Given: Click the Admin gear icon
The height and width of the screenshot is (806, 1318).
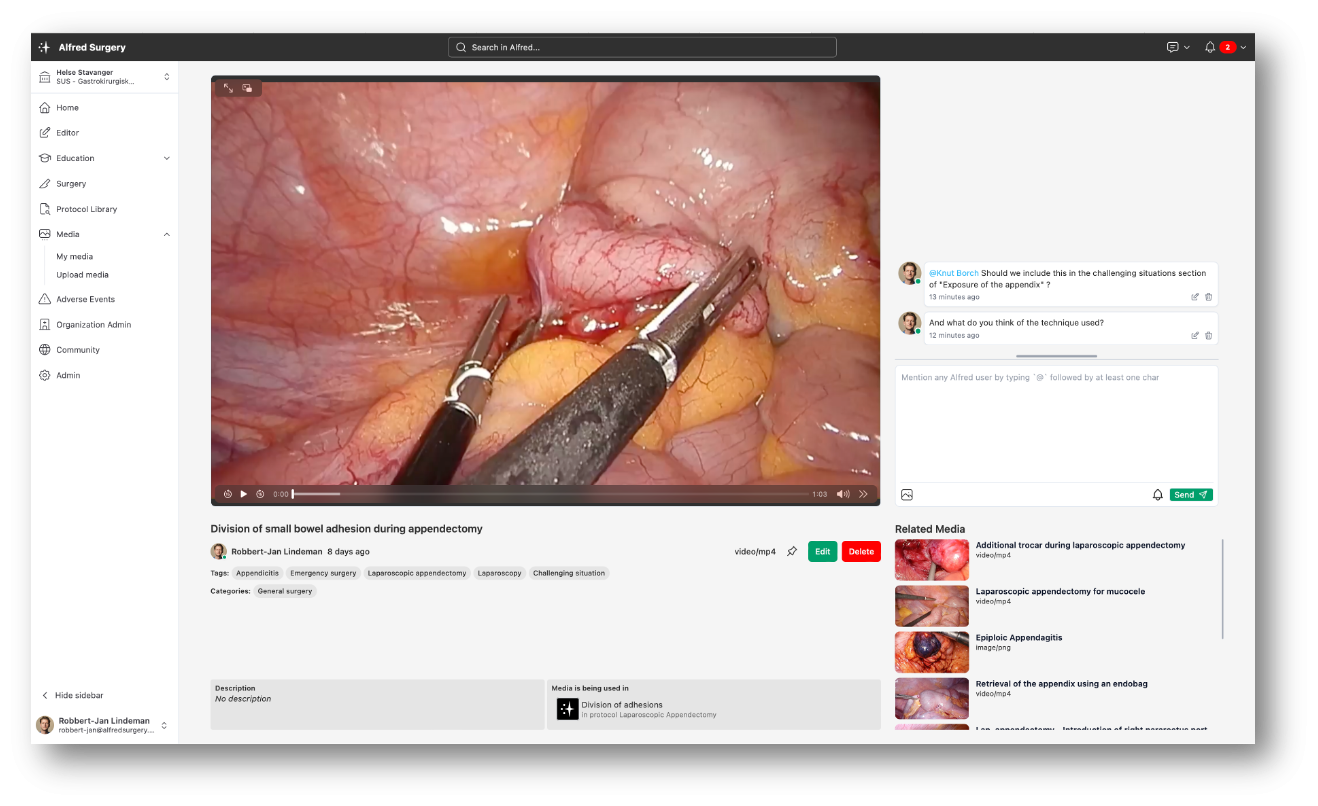Looking at the screenshot, I should (44, 376).
